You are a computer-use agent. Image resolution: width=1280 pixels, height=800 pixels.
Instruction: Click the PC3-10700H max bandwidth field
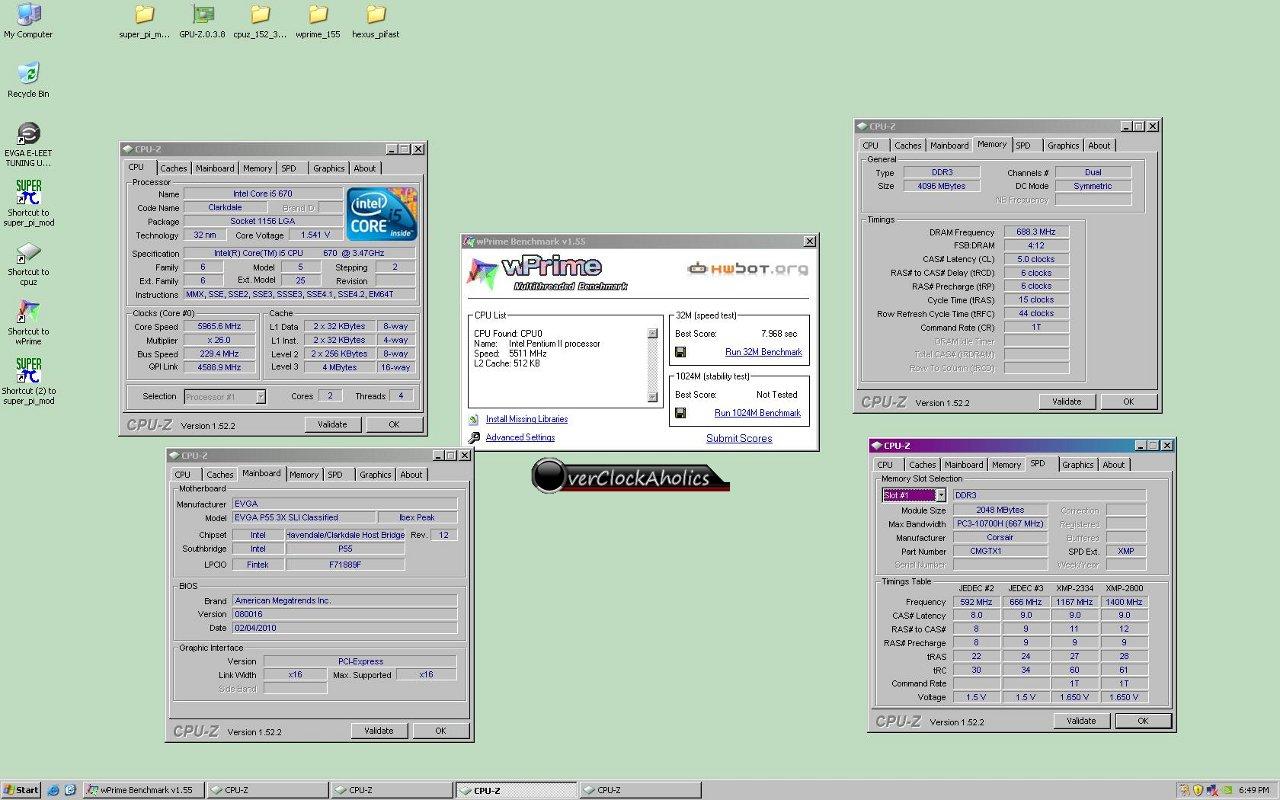click(x=1000, y=523)
